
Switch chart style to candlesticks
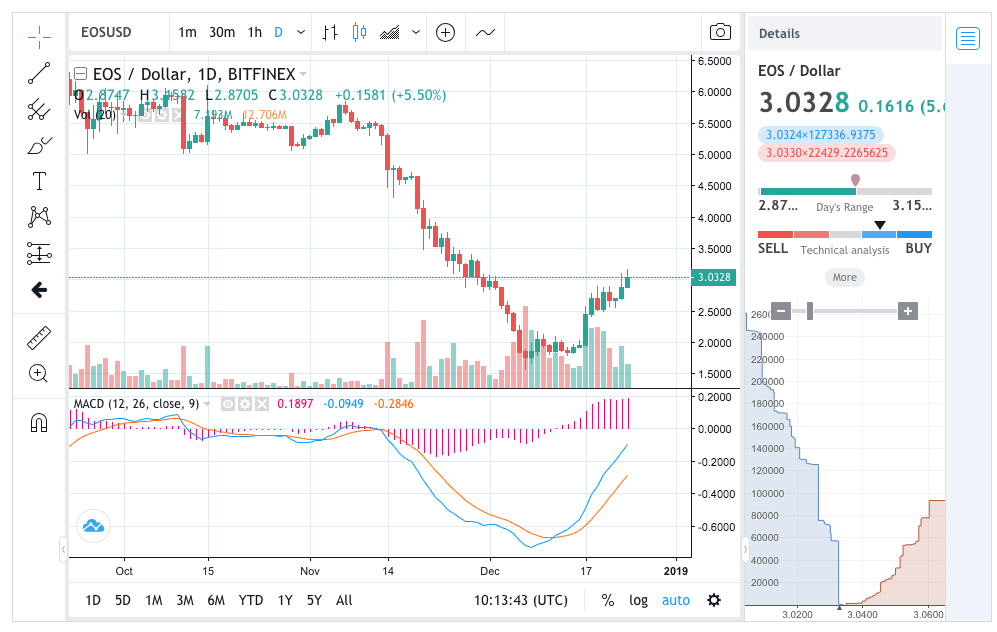[x=360, y=32]
